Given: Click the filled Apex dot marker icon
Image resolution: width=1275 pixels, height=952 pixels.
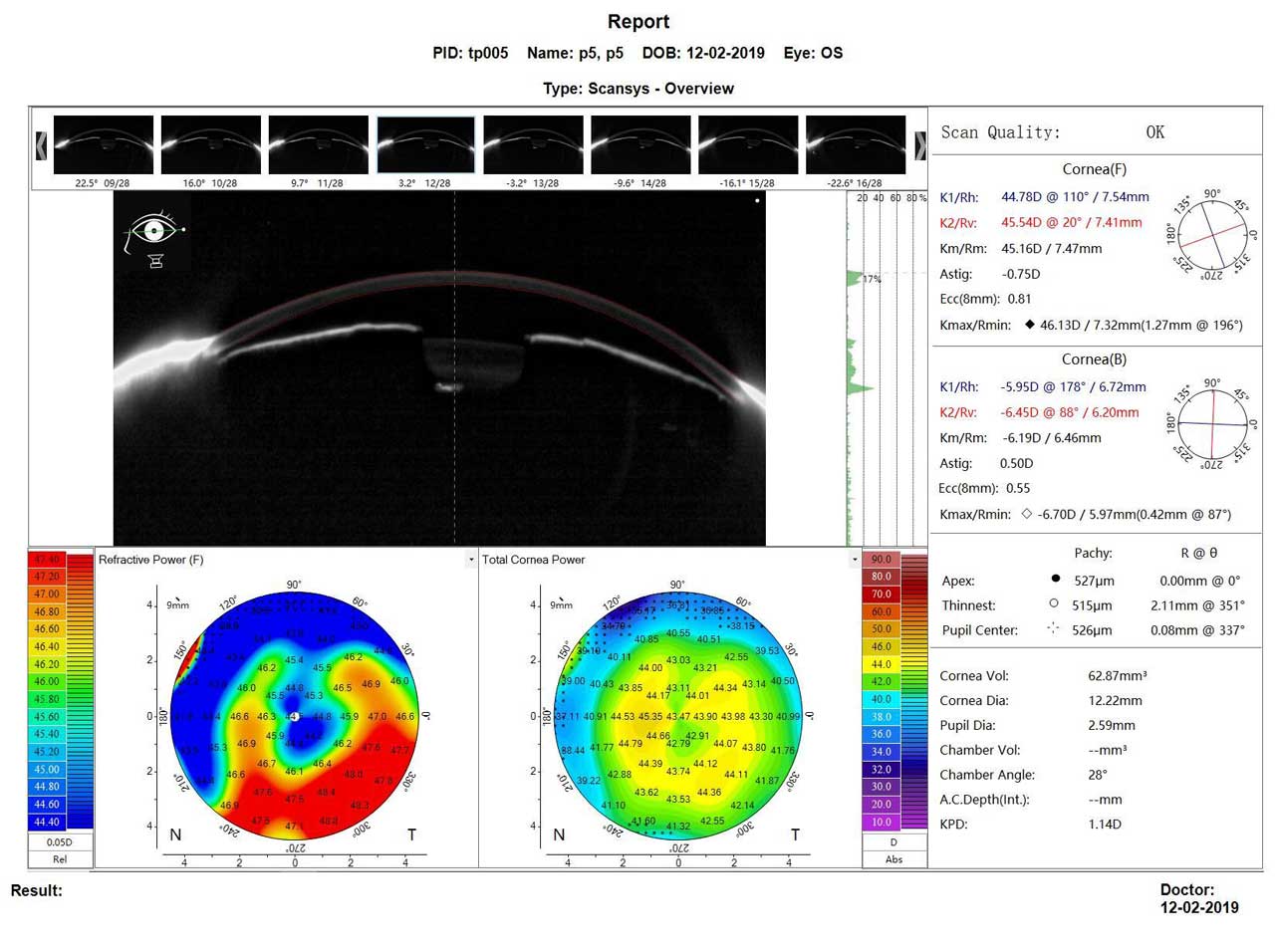Looking at the screenshot, I should [x=1055, y=579].
